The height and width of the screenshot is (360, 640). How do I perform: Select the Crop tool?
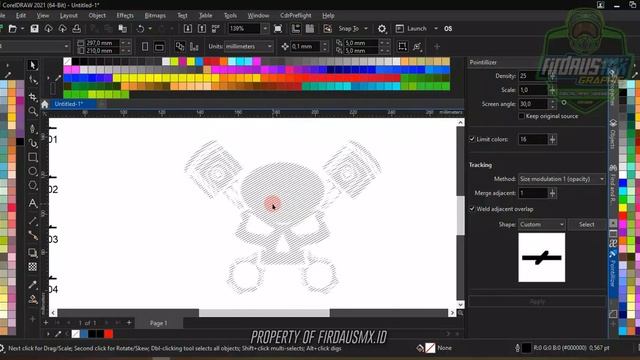(33, 96)
